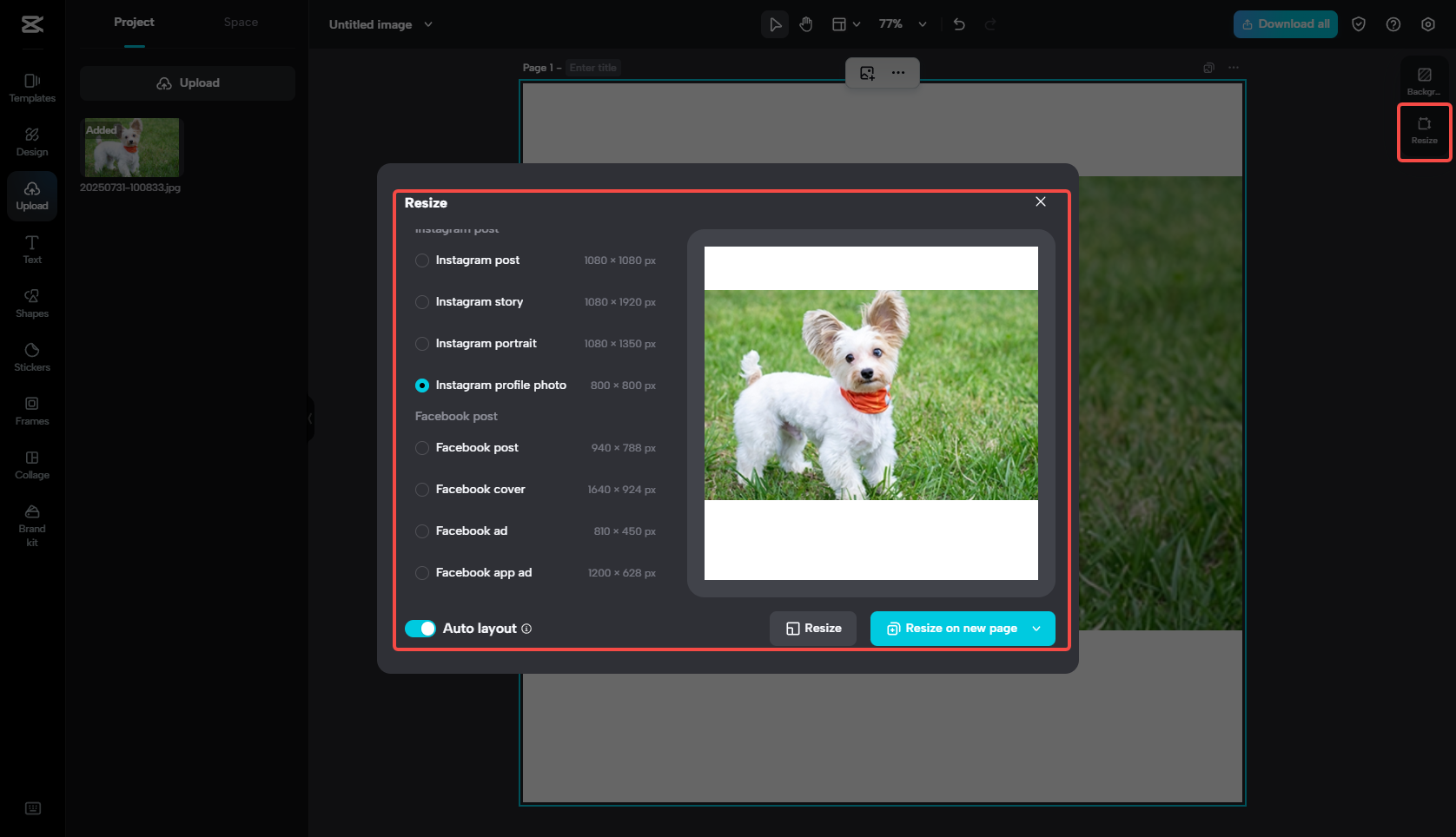Image resolution: width=1456 pixels, height=837 pixels.
Task: Click the Upload button in Project panel
Action: (x=188, y=83)
